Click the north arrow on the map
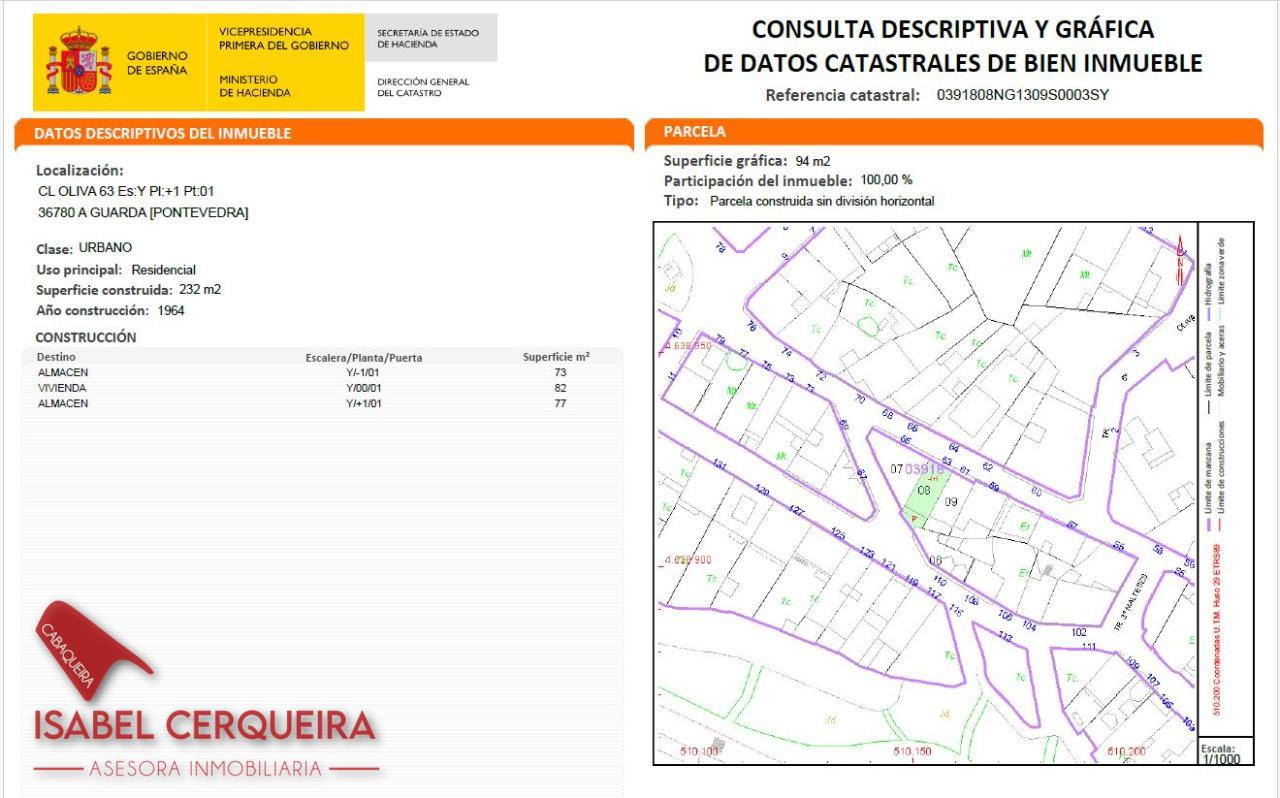 [1180, 257]
